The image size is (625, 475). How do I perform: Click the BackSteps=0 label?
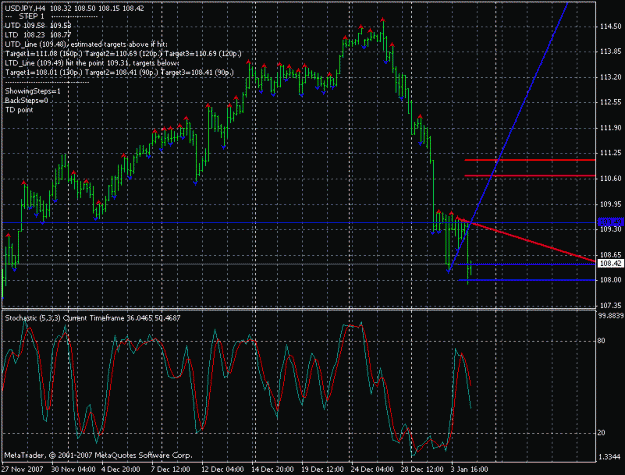[x=26, y=100]
